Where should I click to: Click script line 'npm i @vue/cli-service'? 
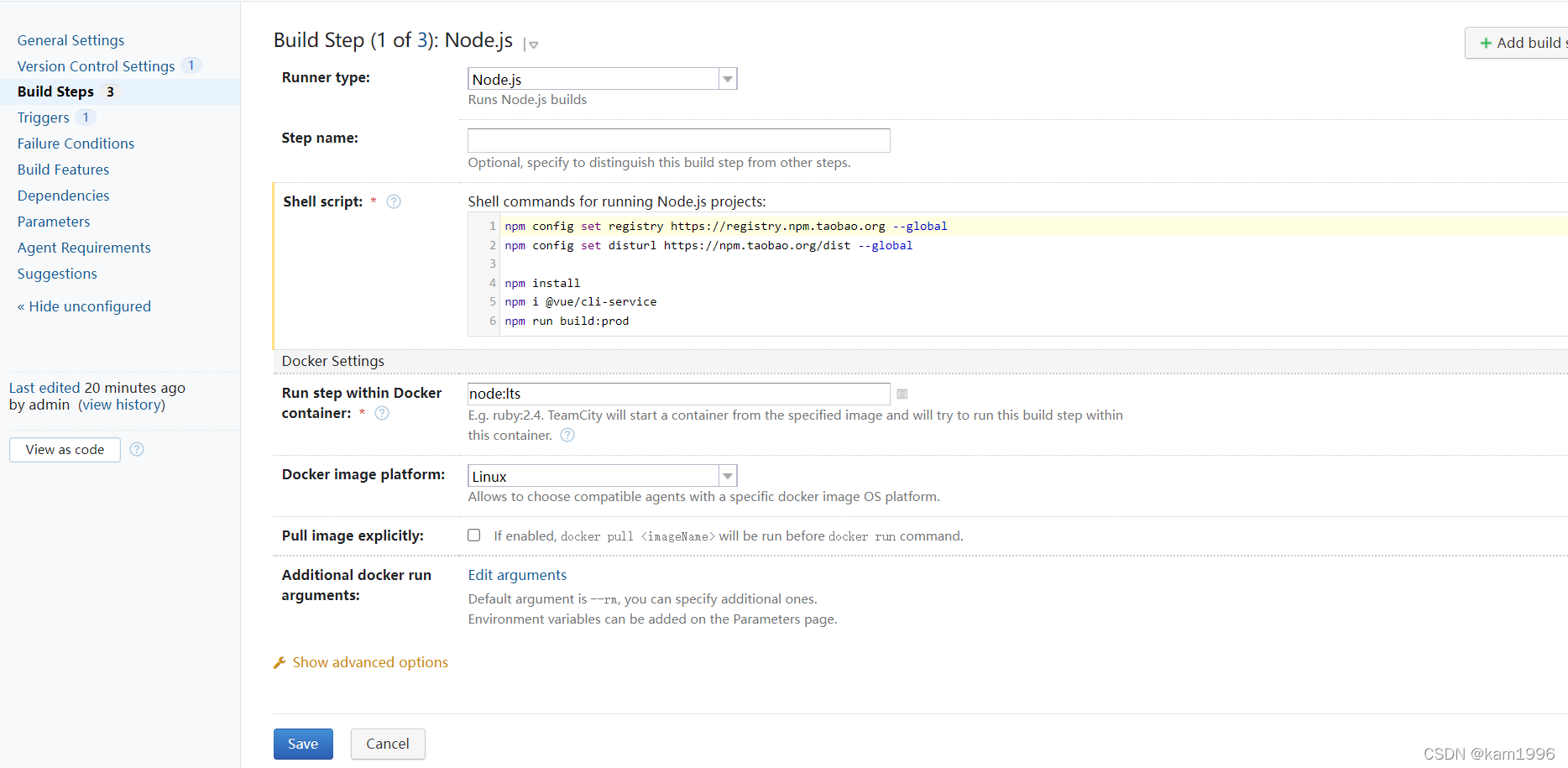coord(581,301)
